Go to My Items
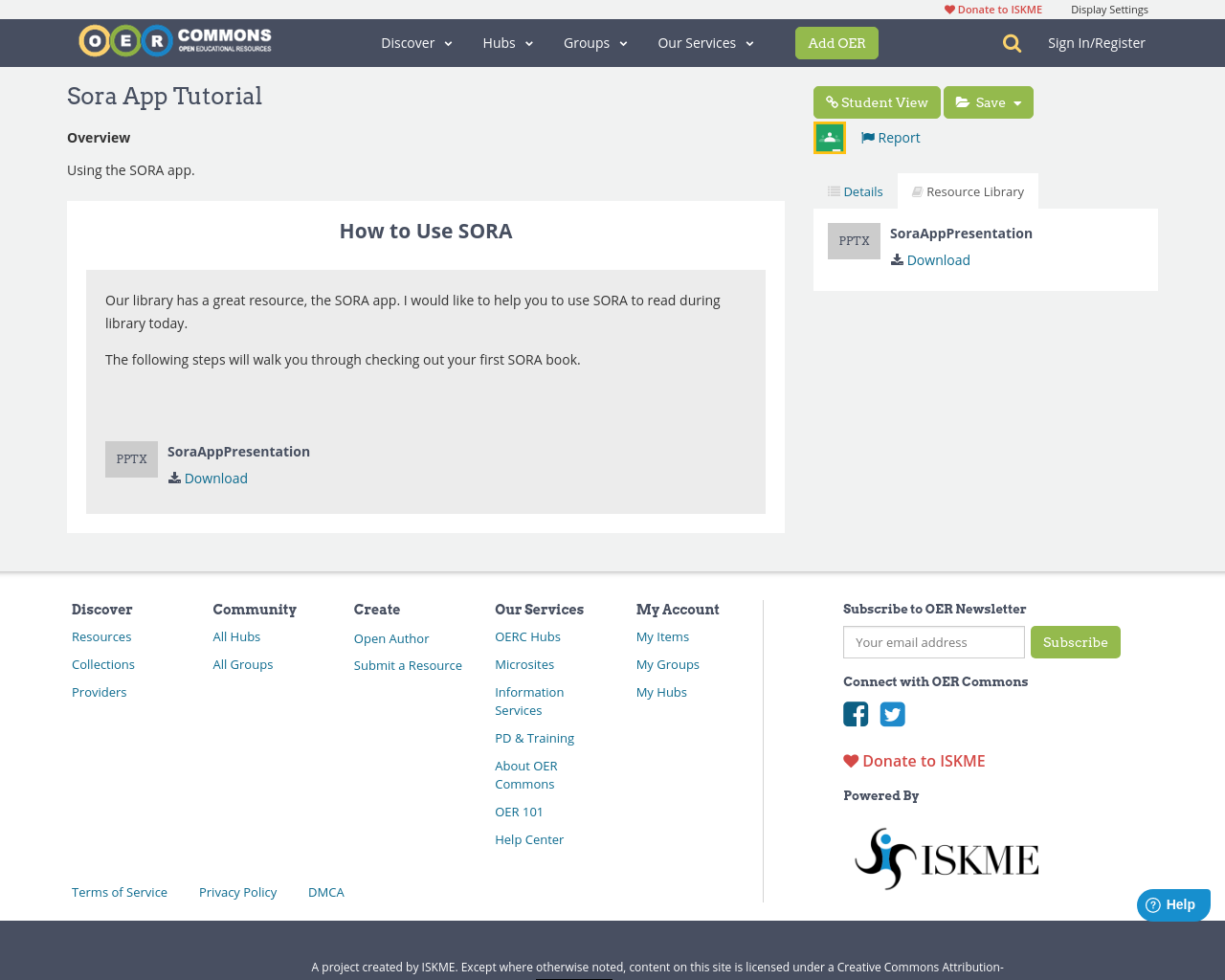This screenshot has width=1225, height=980. point(662,636)
